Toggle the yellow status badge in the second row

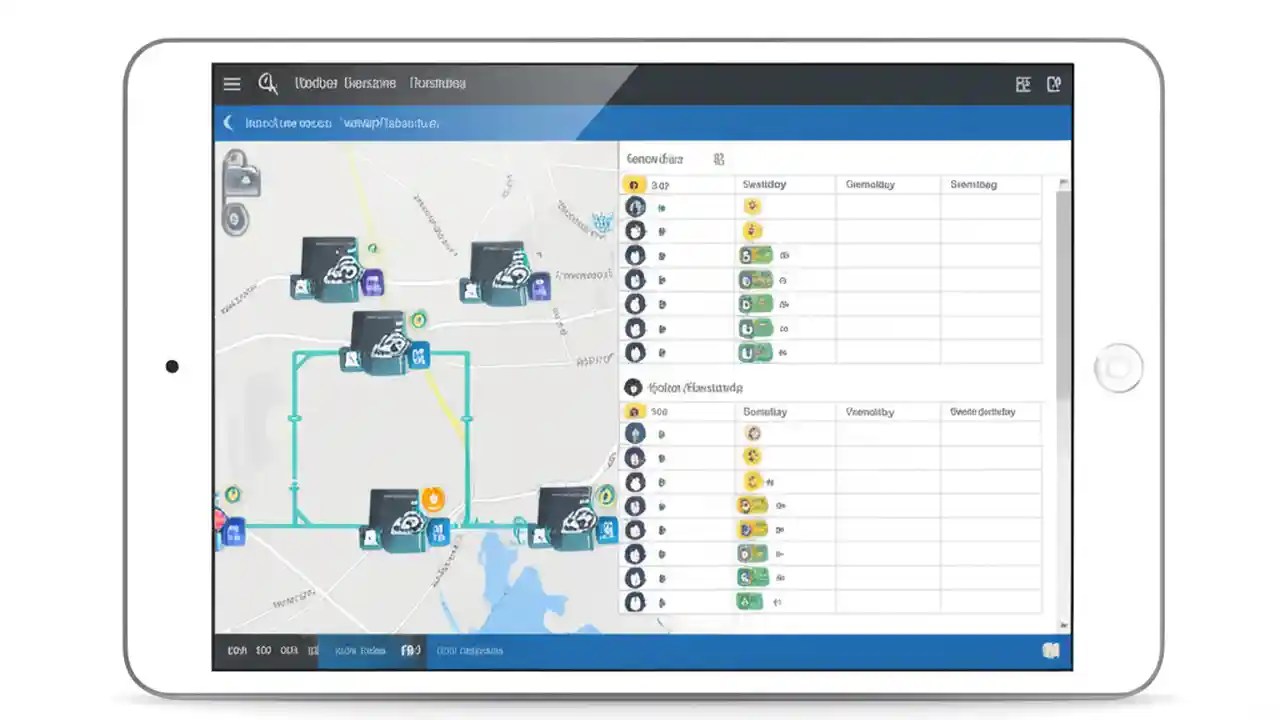coord(751,230)
